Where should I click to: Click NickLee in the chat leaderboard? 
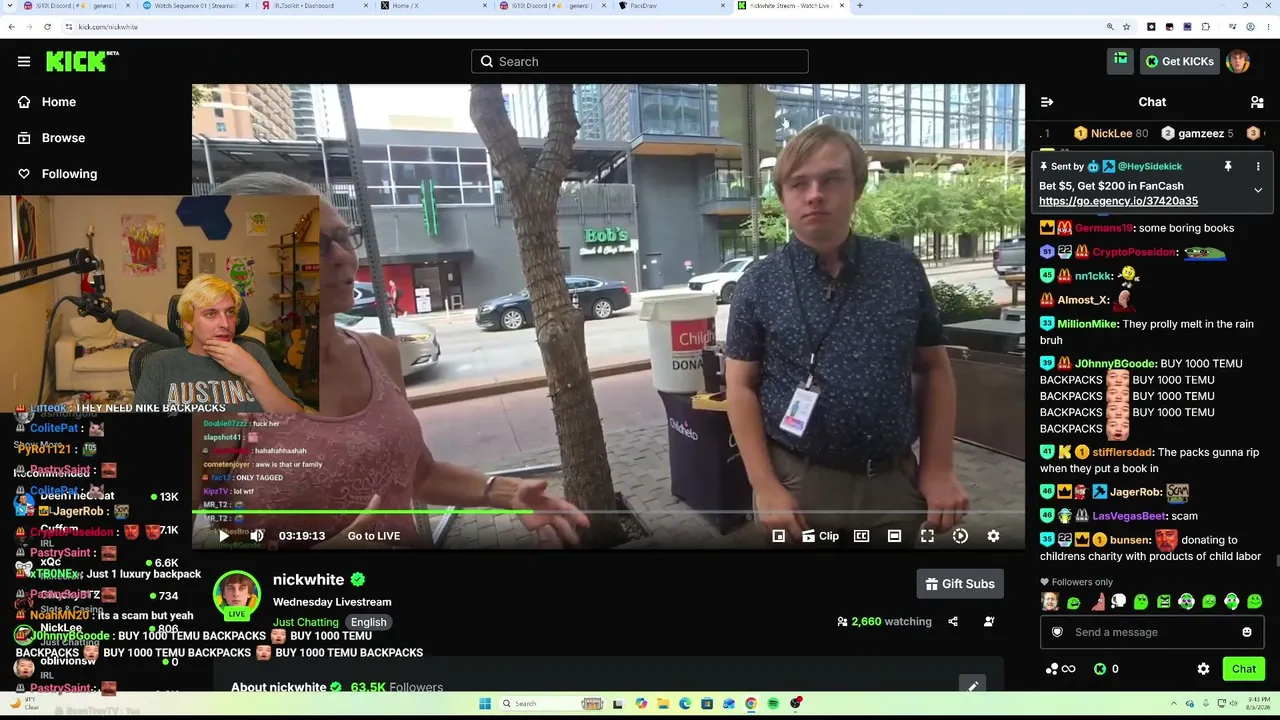tap(1111, 133)
